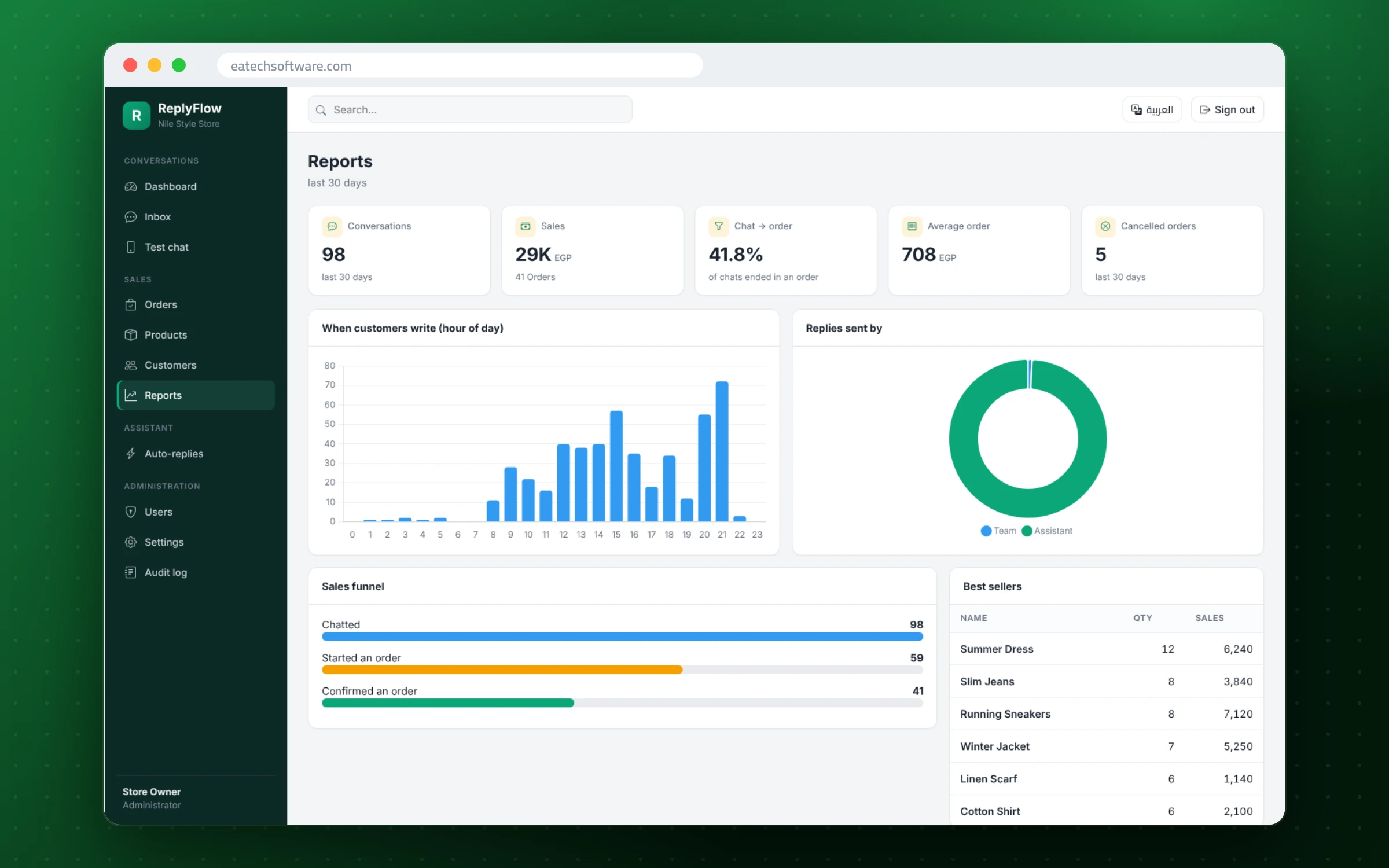Switch language with العربية button
Image resolution: width=1389 pixels, height=868 pixels.
[x=1152, y=110]
